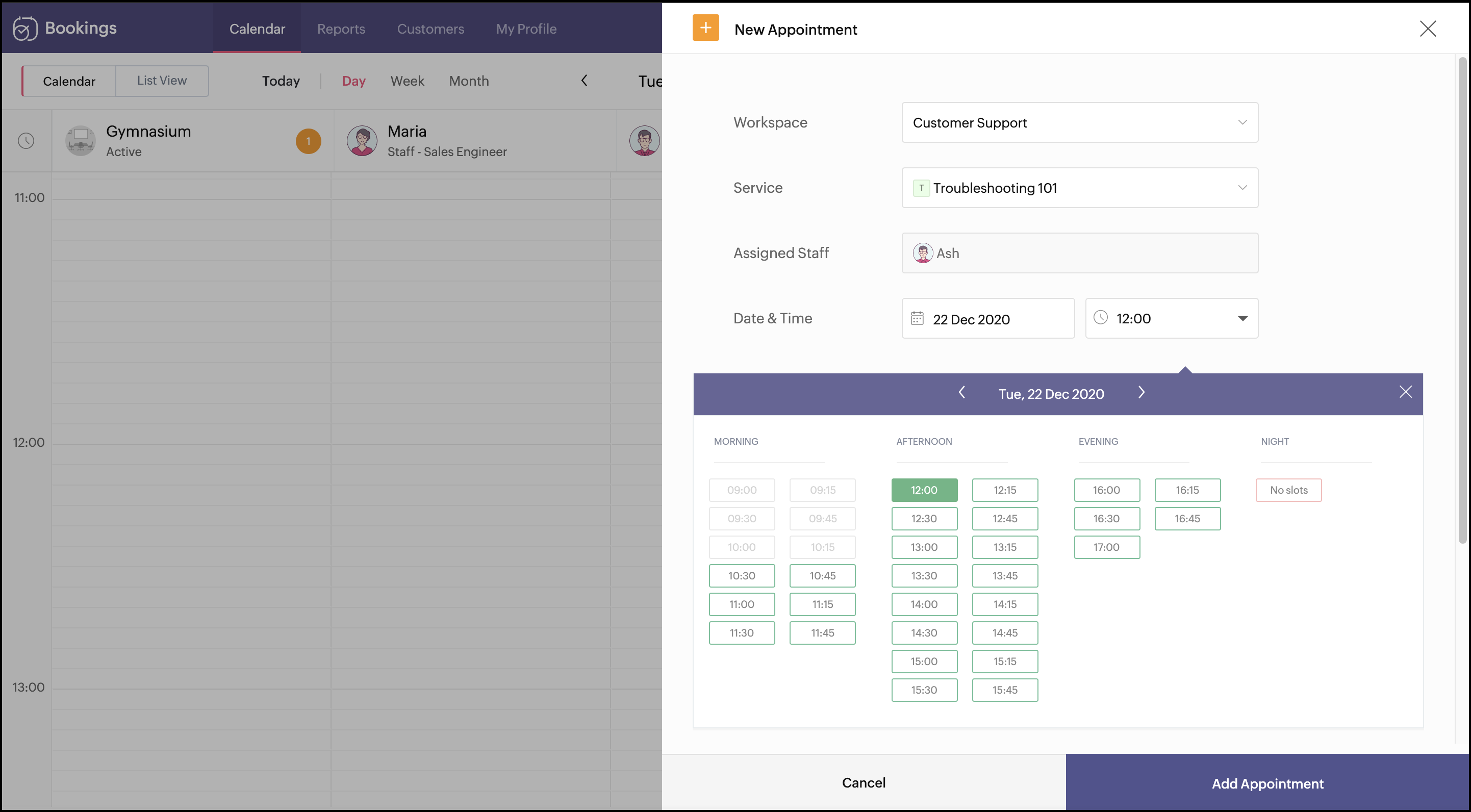The image size is (1471, 812).
Task: Pick the 16:45 evening slot
Action: click(1187, 519)
